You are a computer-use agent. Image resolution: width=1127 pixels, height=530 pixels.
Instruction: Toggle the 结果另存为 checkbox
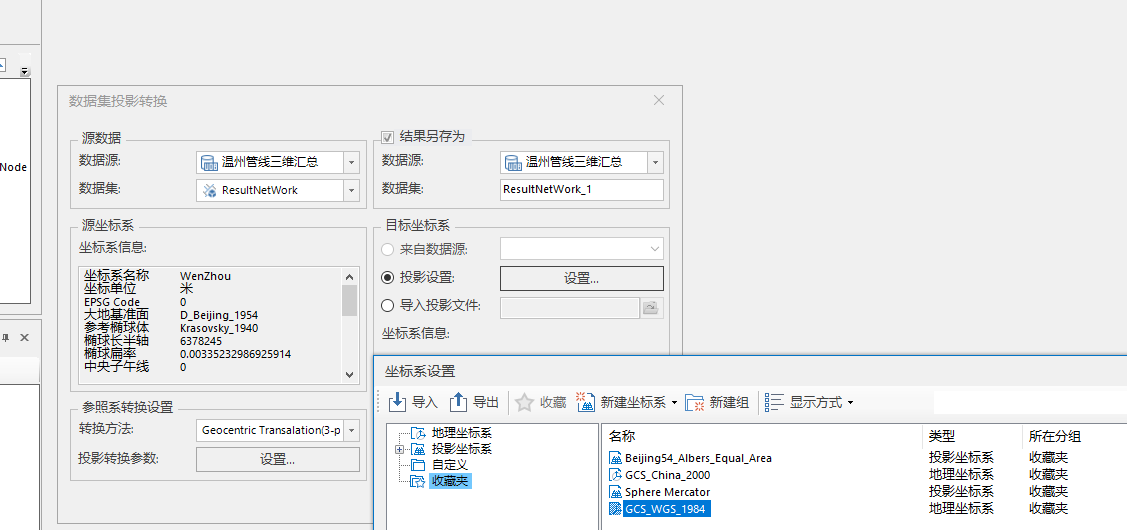tap(387, 137)
